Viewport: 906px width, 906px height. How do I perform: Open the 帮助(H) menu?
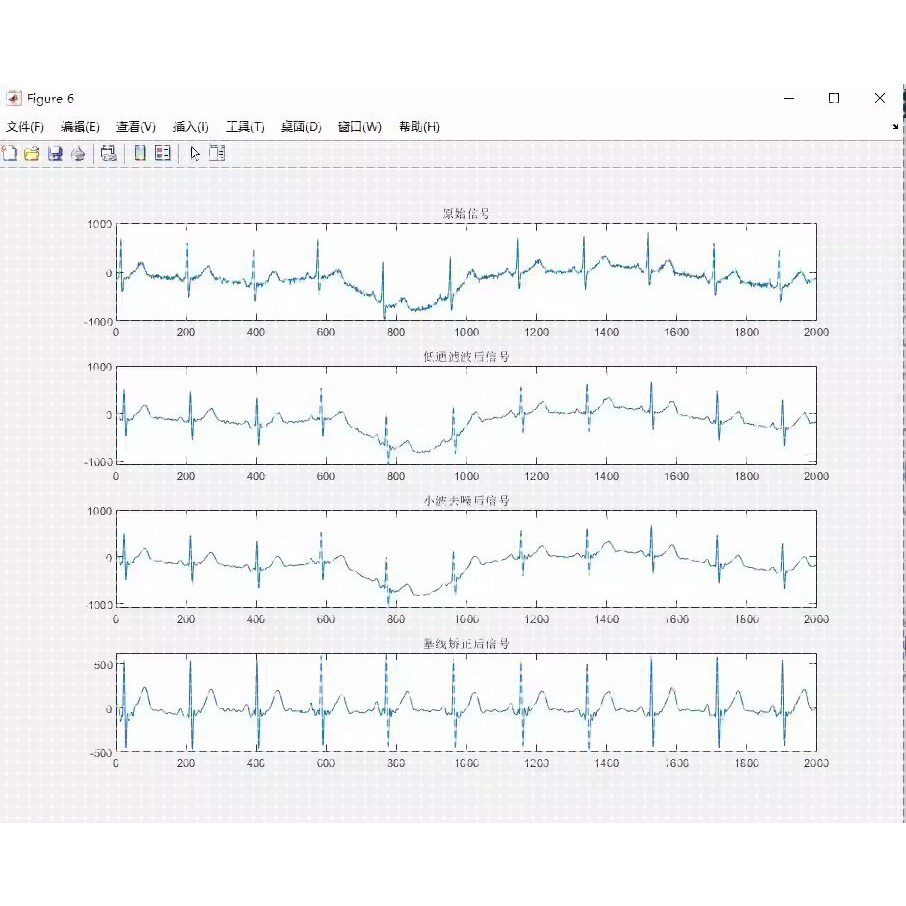click(419, 127)
